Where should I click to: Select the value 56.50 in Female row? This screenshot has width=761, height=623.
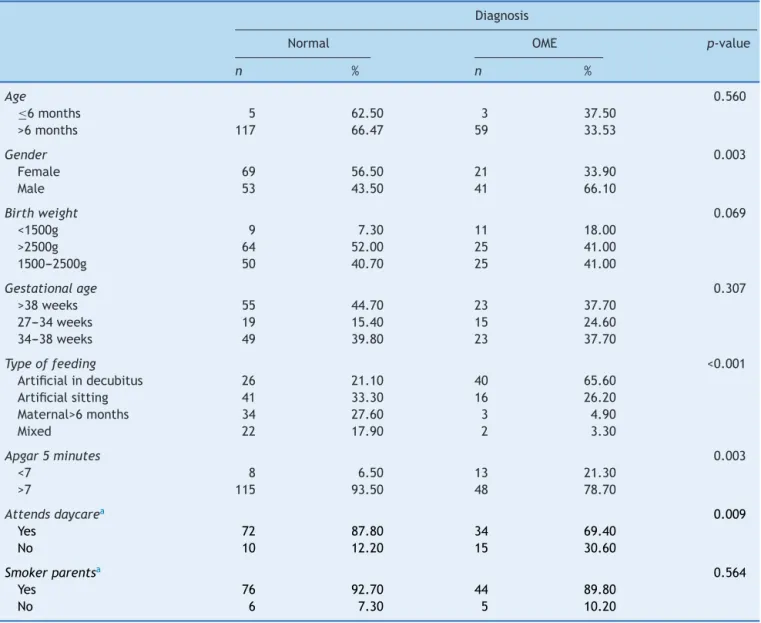coord(367,172)
